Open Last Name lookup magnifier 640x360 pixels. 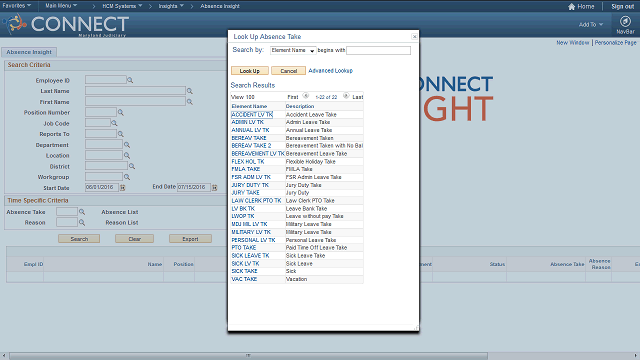(189, 91)
